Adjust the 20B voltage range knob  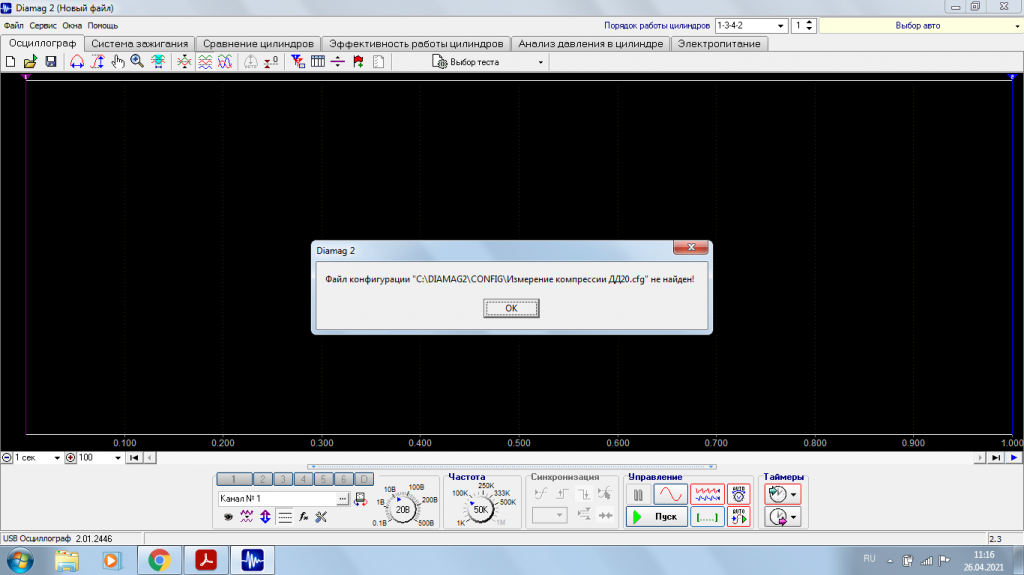[x=403, y=509]
